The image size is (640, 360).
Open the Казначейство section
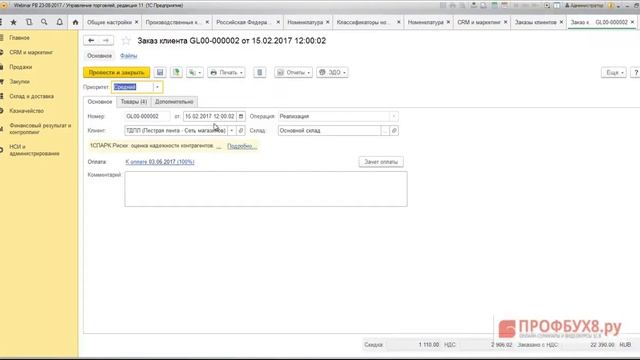[x=26, y=111]
